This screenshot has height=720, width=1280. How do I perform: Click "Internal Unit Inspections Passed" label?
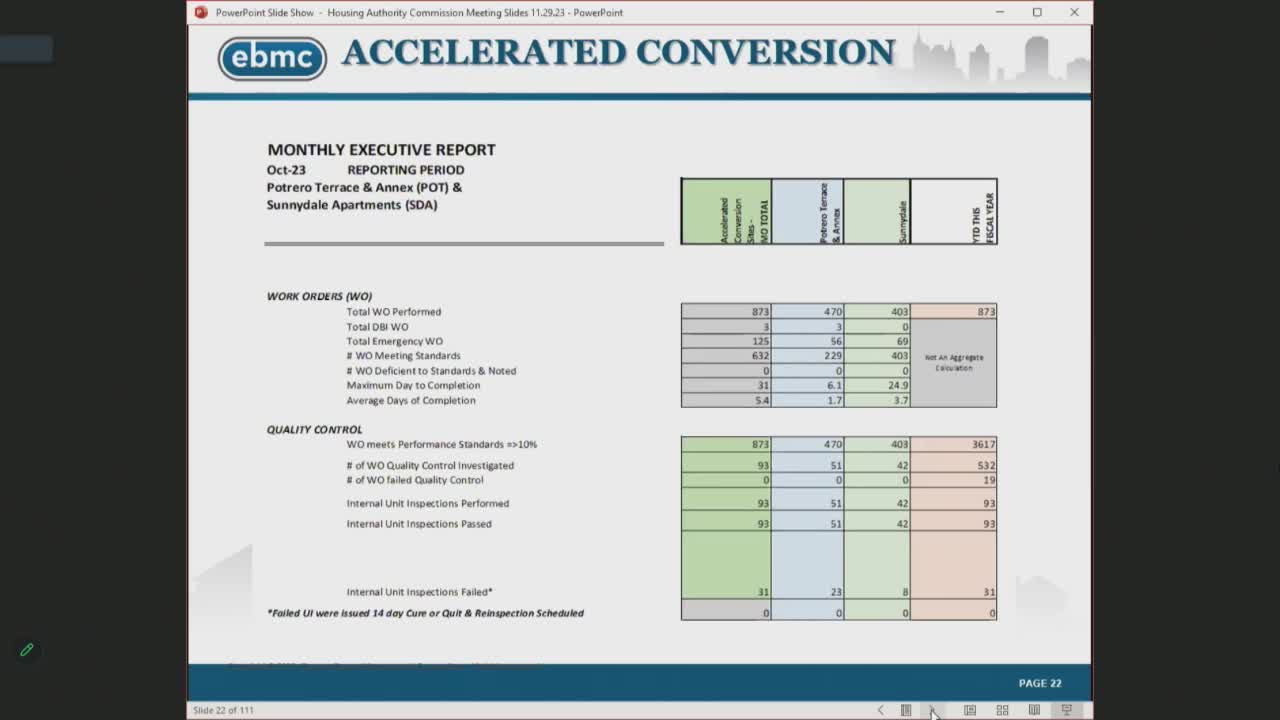point(419,524)
